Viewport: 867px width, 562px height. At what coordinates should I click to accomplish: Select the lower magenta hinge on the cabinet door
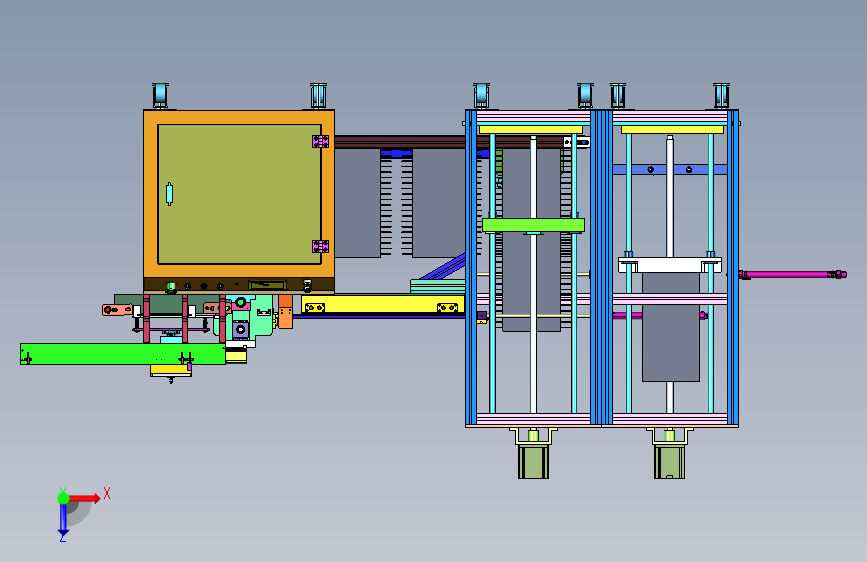[x=321, y=246]
